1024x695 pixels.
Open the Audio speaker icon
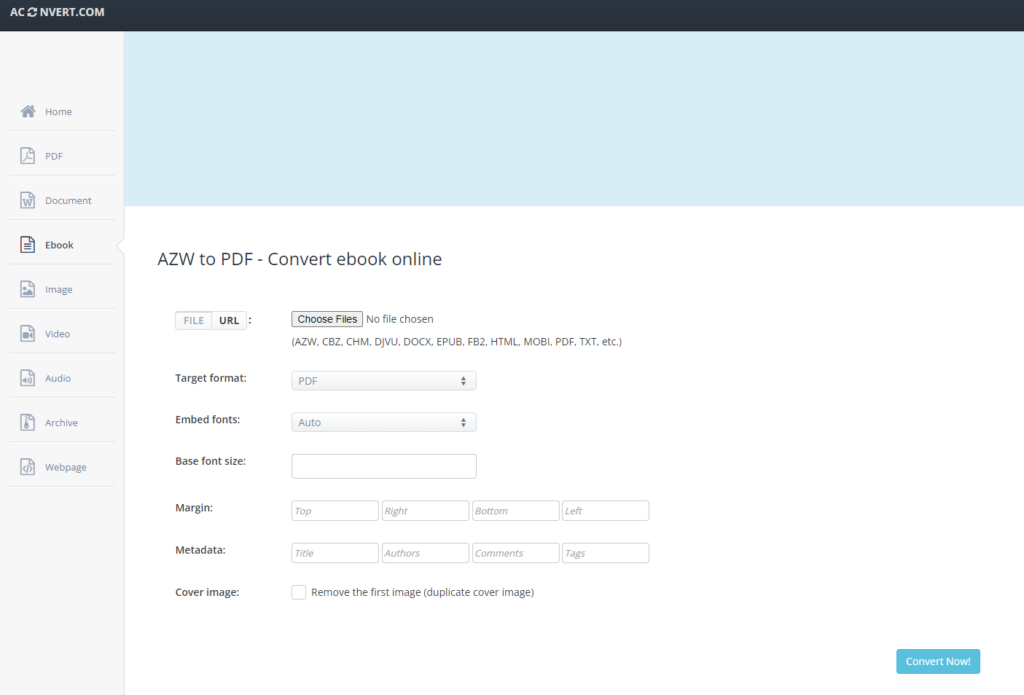pos(28,378)
